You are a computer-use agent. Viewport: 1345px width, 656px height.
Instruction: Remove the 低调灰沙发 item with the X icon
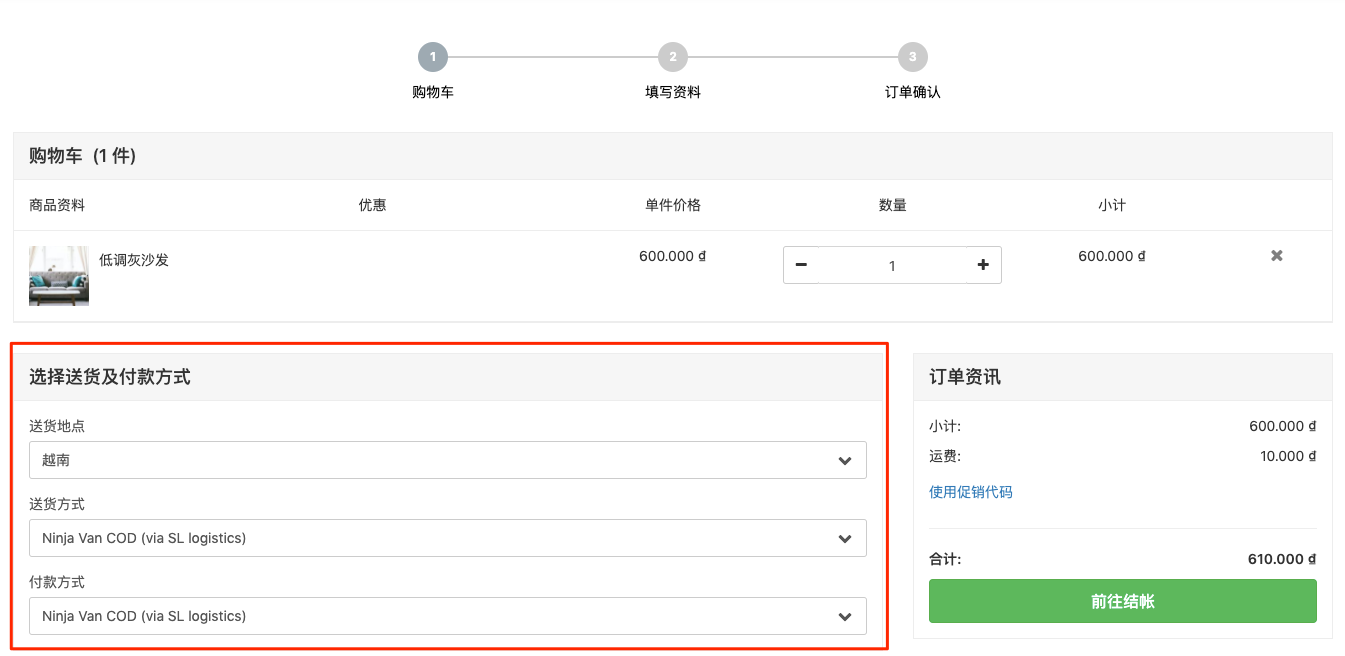[x=1276, y=256]
